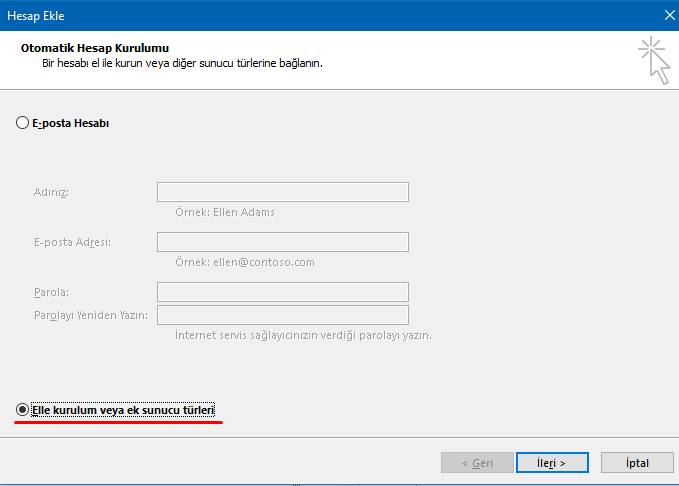Click the Adınız label

[x=52, y=192]
